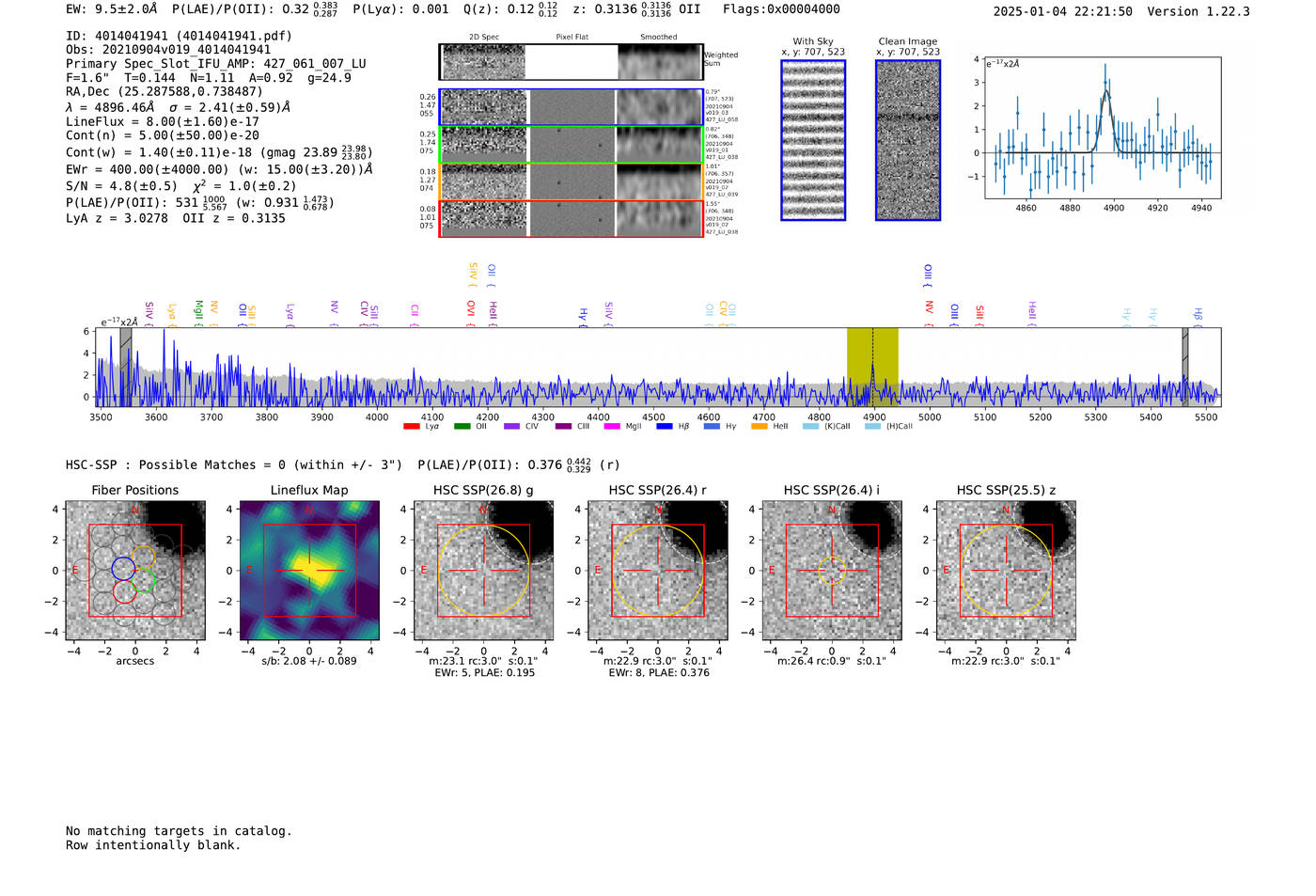
Task: Click the 'EW: 9.5±2.0Å' header value
Action: 112,9
